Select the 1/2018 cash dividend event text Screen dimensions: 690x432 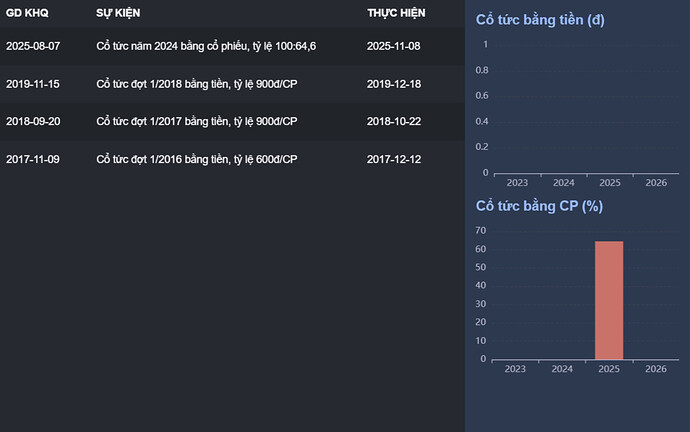[196, 84]
